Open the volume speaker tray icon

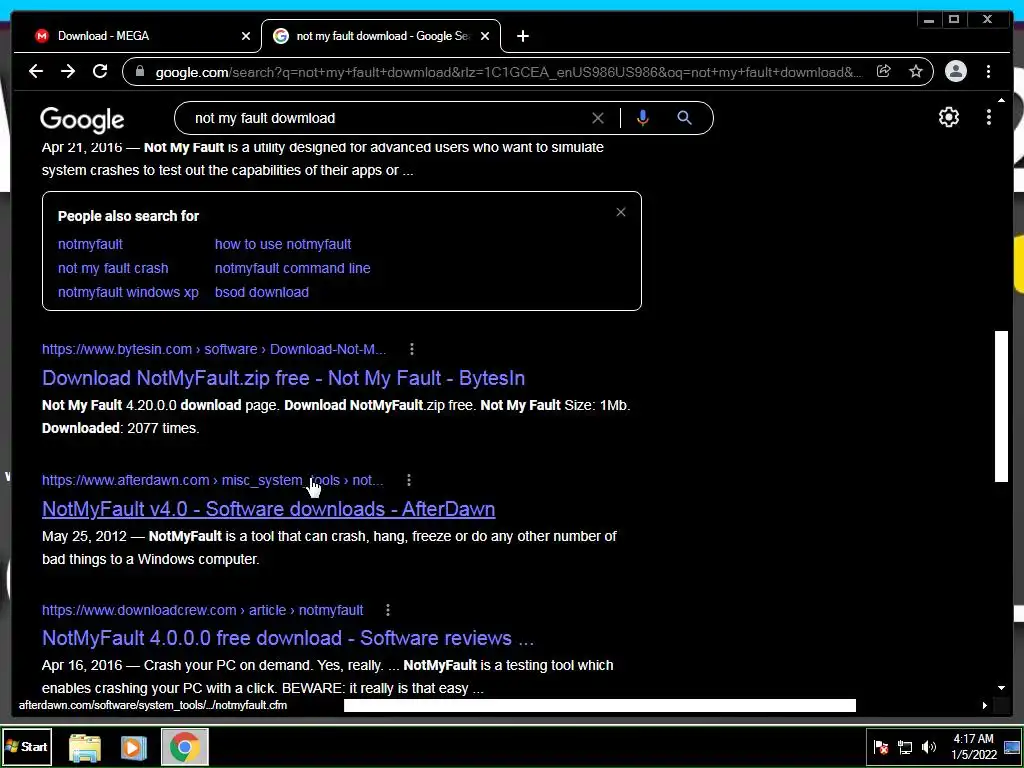pos(929,748)
